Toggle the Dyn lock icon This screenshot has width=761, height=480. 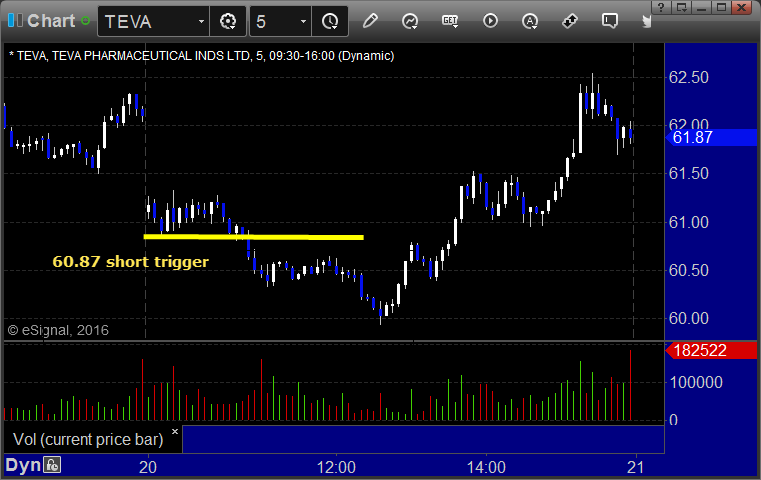pos(52,465)
